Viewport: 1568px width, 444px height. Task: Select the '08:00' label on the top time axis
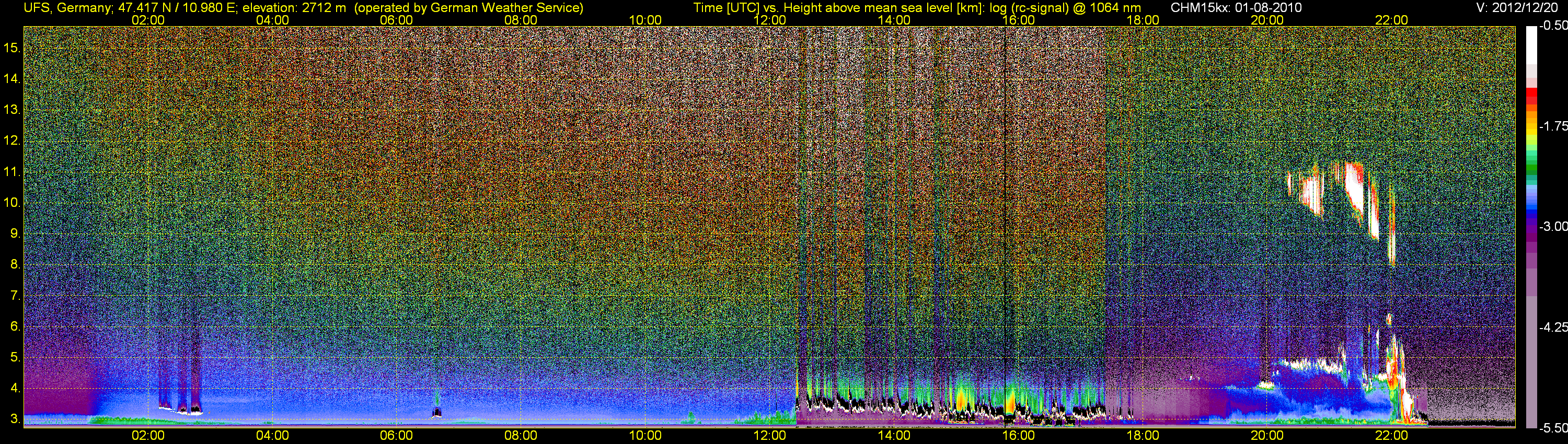point(521,20)
